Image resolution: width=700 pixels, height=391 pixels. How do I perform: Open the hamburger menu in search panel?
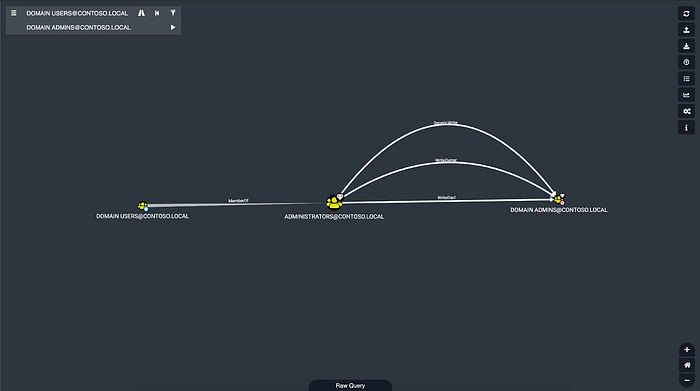tap(14, 13)
